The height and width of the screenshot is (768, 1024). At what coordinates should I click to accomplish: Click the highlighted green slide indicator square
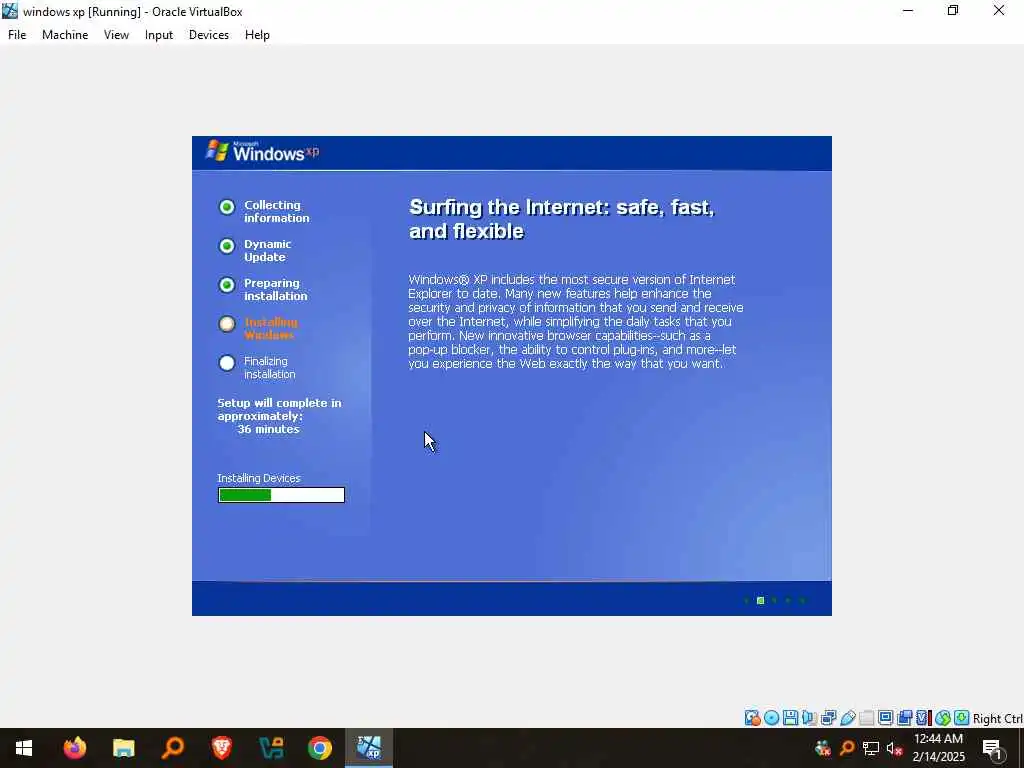tap(760, 600)
